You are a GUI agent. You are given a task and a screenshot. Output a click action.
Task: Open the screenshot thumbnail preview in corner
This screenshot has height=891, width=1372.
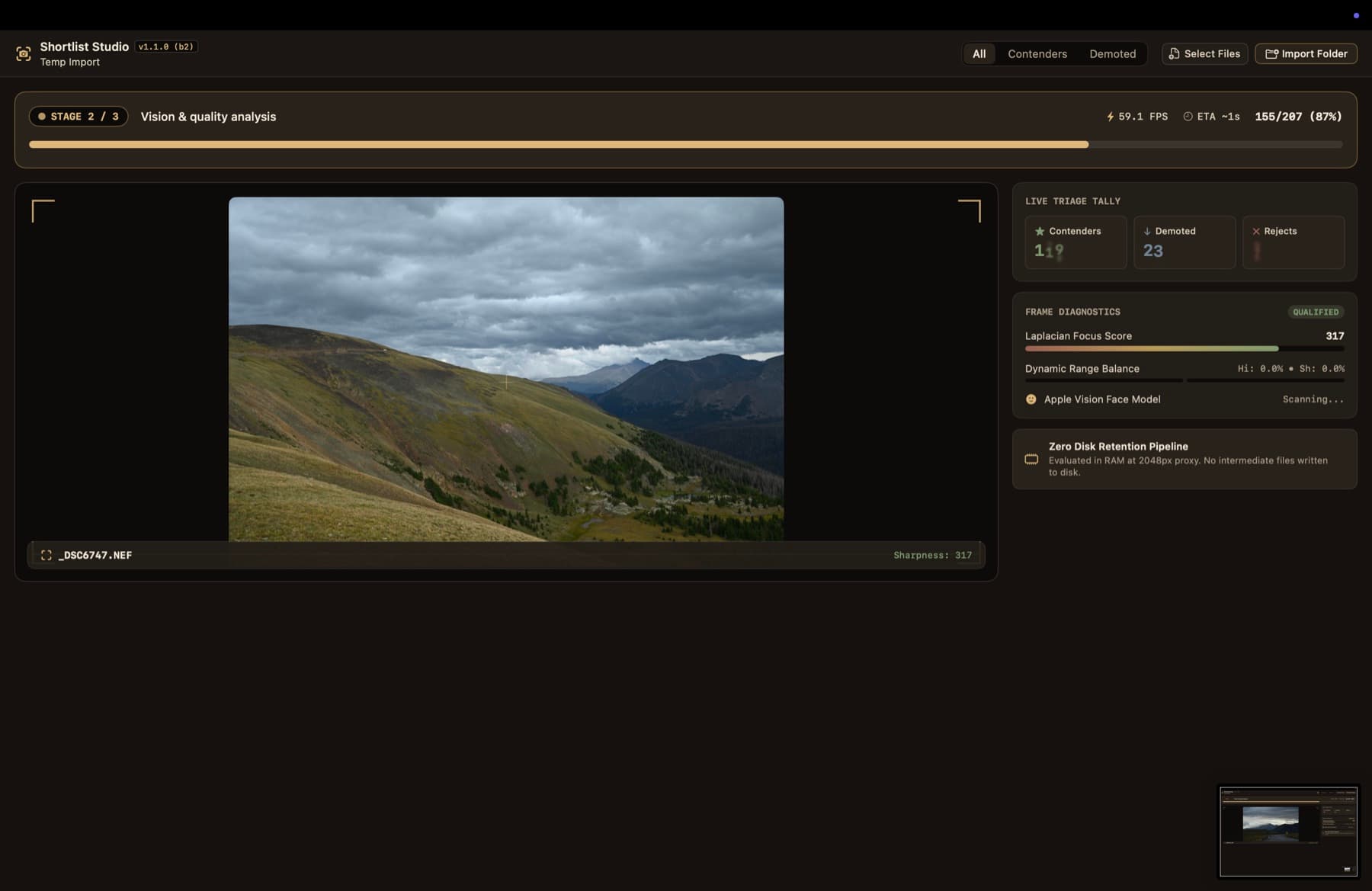[1289, 832]
